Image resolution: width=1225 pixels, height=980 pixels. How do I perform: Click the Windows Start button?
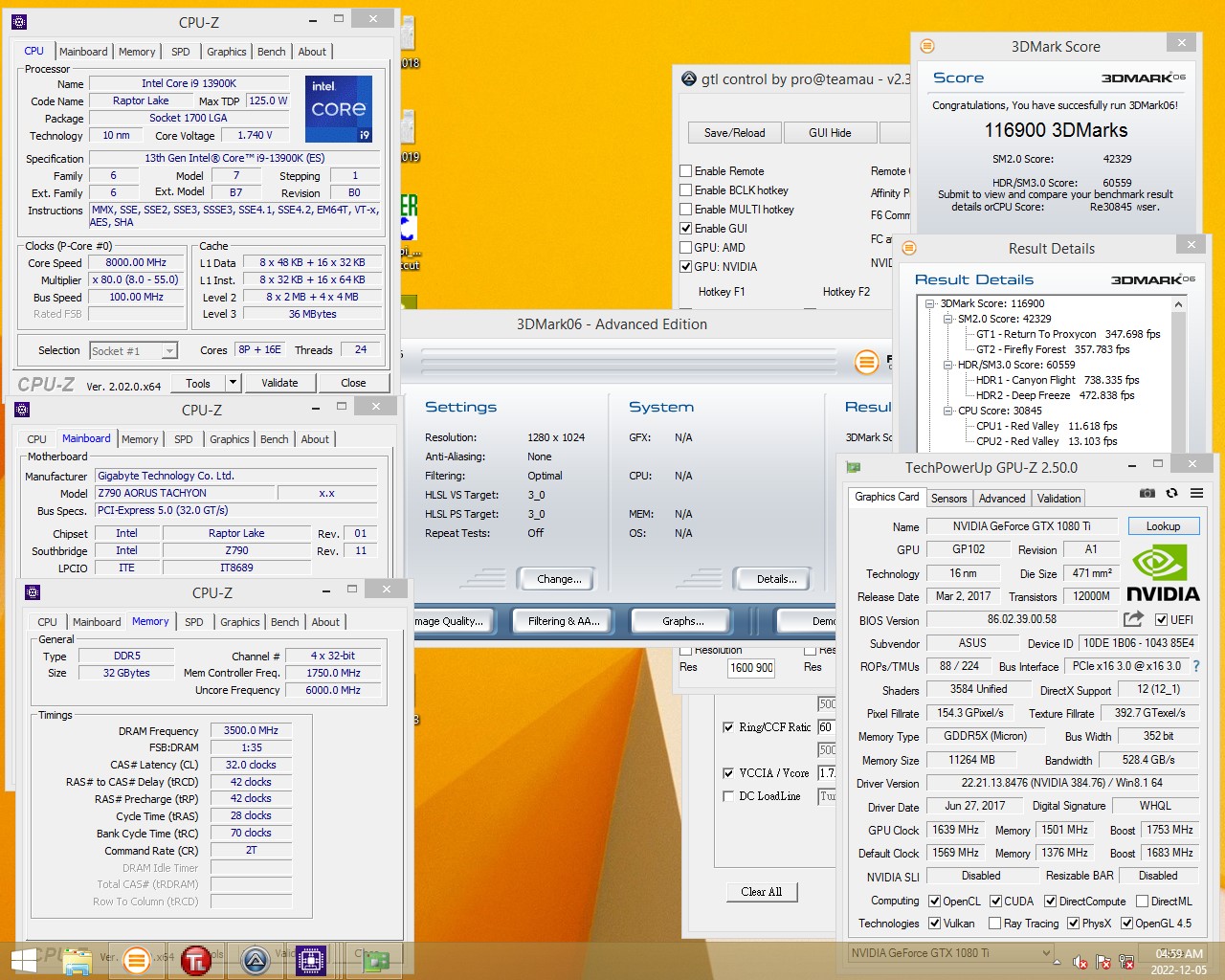(x=23, y=959)
